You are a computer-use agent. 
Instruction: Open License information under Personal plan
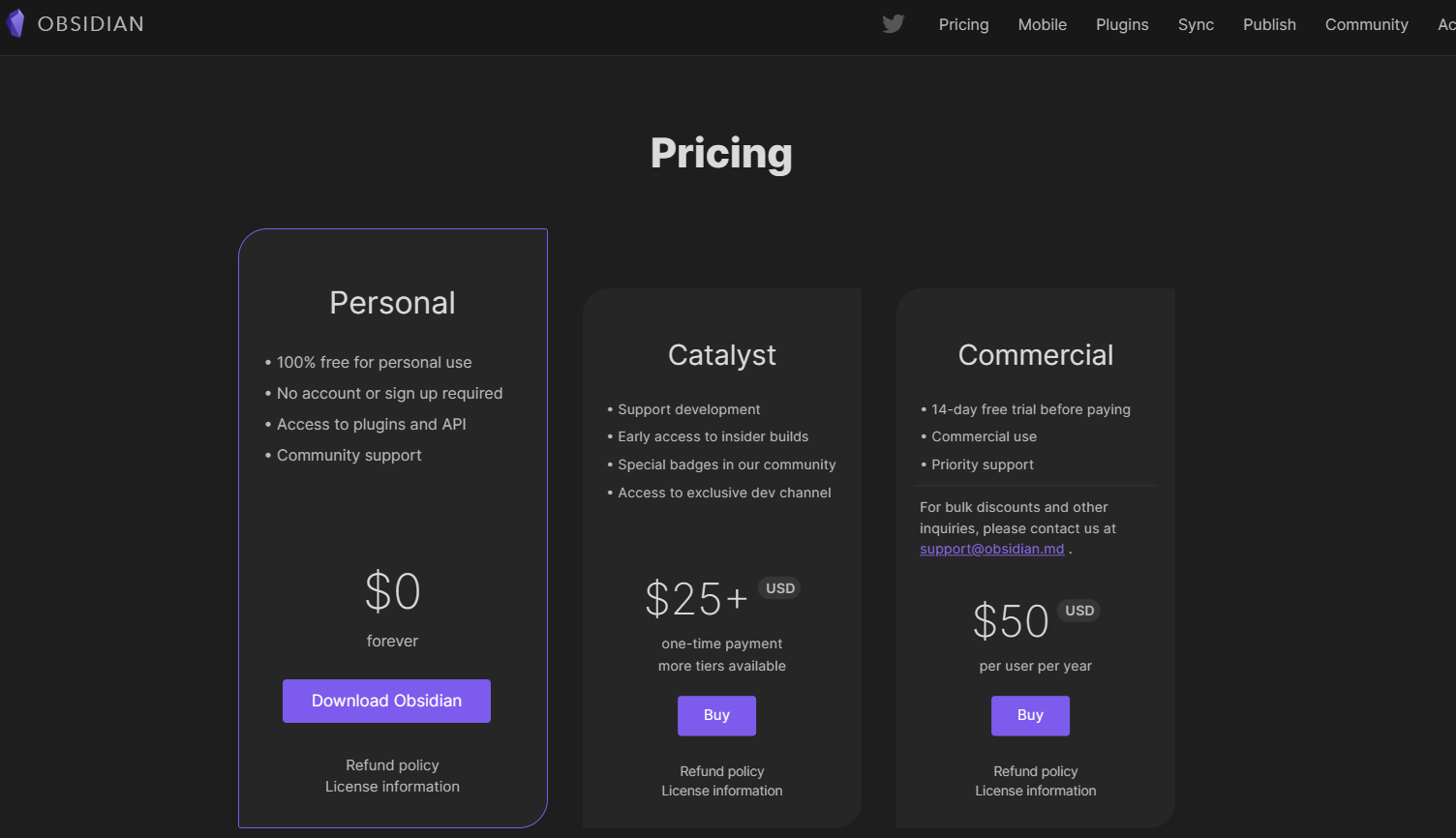[x=392, y=787]
